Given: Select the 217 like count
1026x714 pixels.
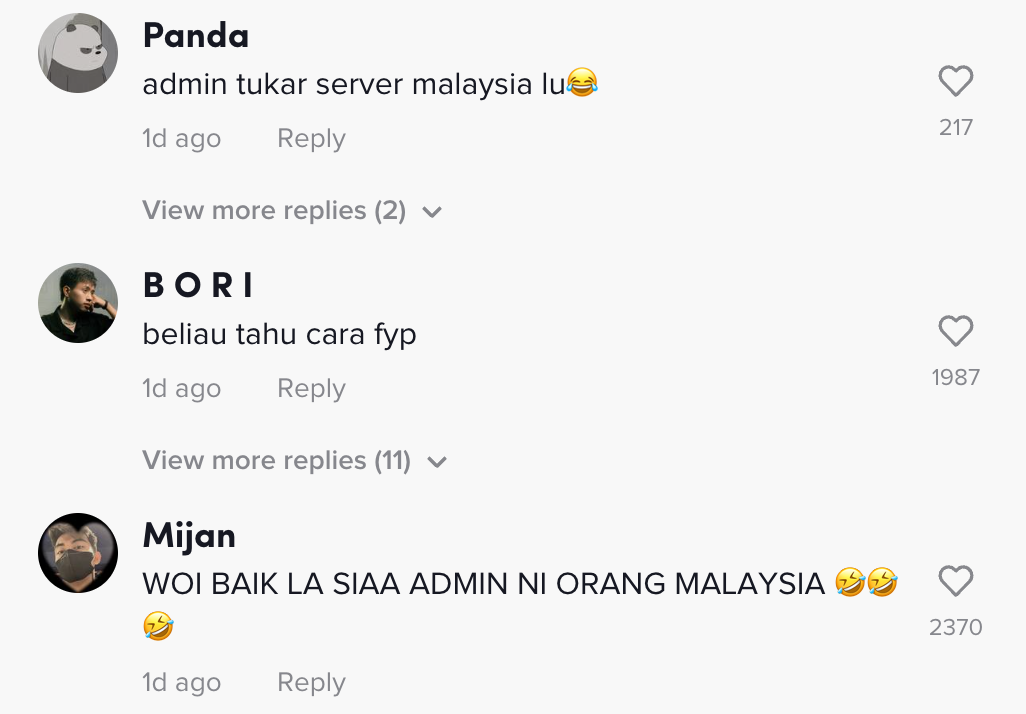Looking at the screenshot, I should point(956,128).
